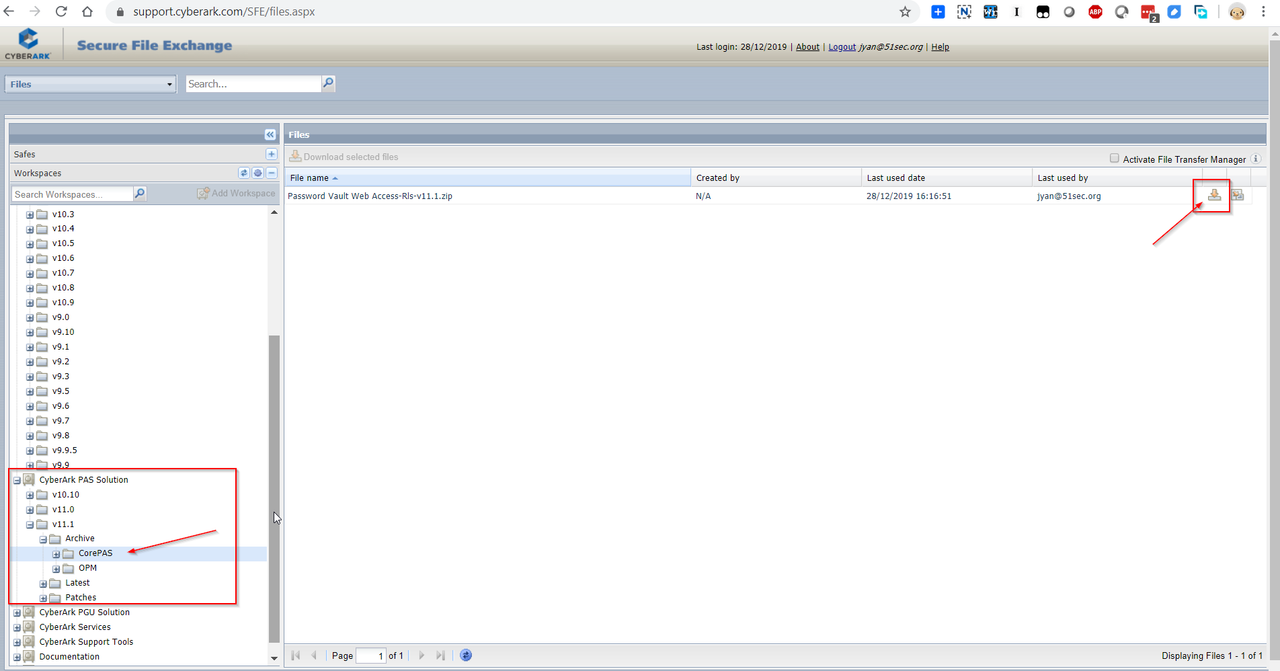Click the Logout link
The height and width of the screenshot is (671, 1280).
point(842,47)
